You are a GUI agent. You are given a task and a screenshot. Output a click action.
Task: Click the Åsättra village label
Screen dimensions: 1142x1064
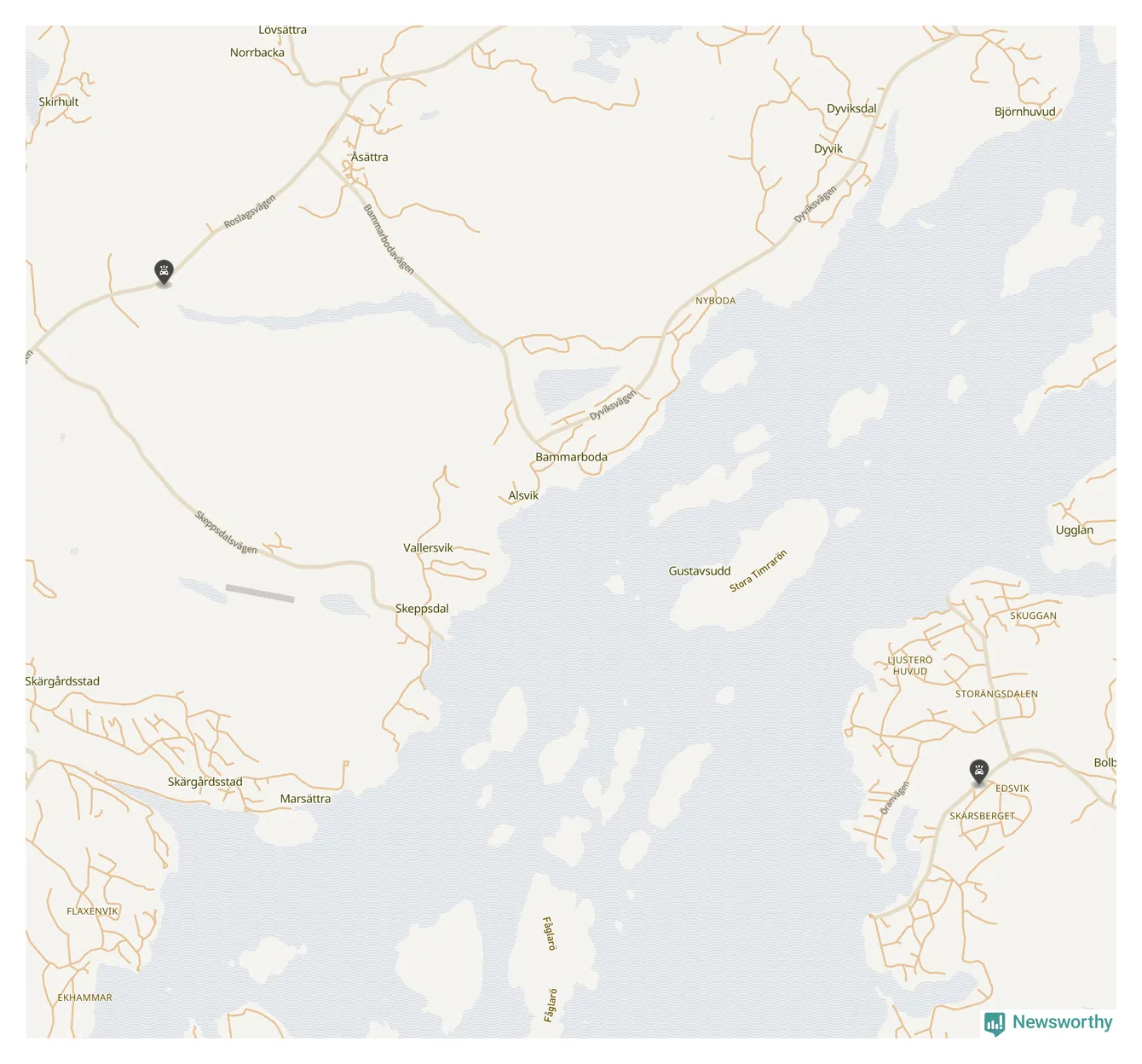click(x=369, y=157)
